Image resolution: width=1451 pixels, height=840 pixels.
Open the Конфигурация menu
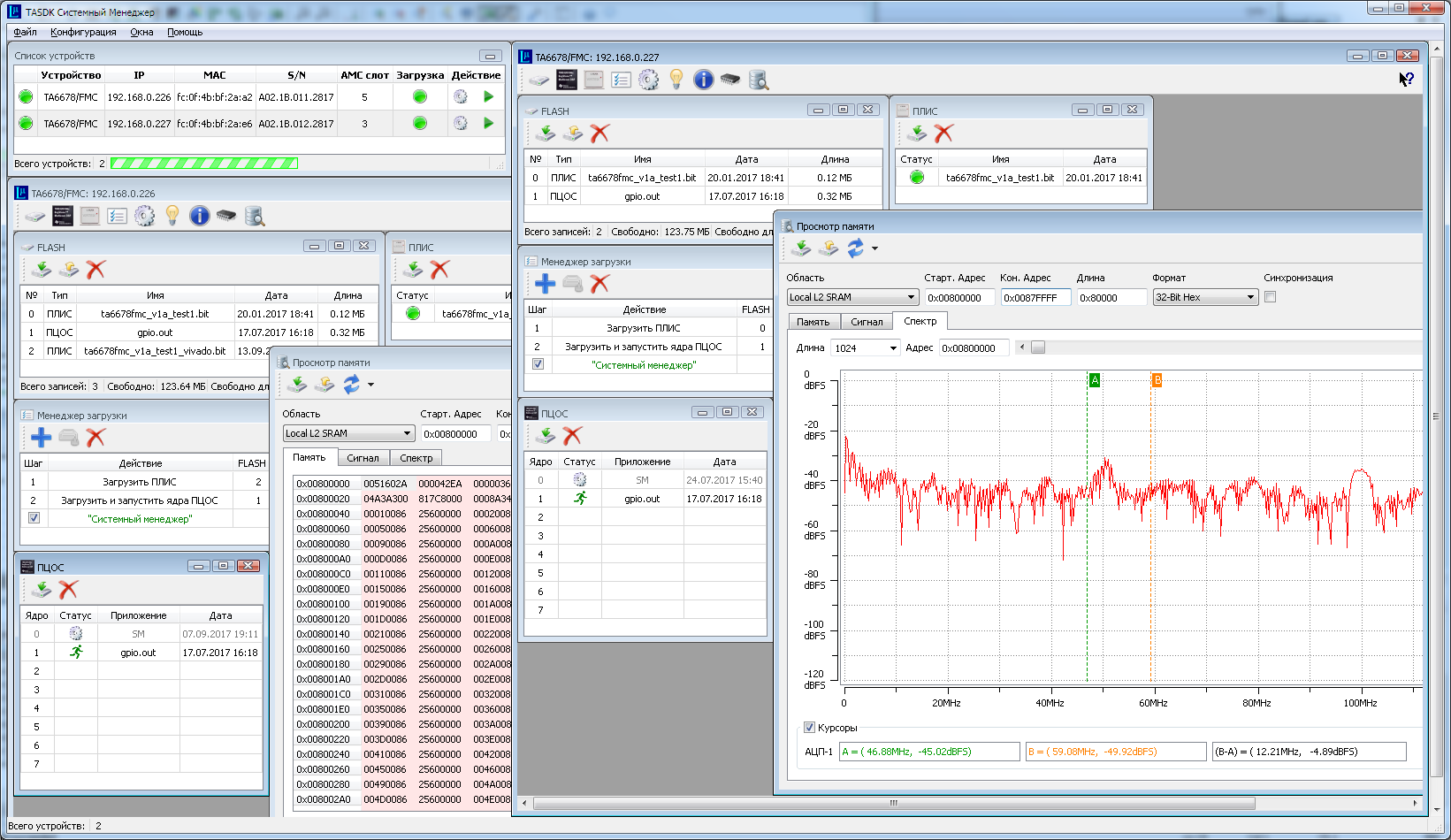pyautogui.click(x=83, y=32)
